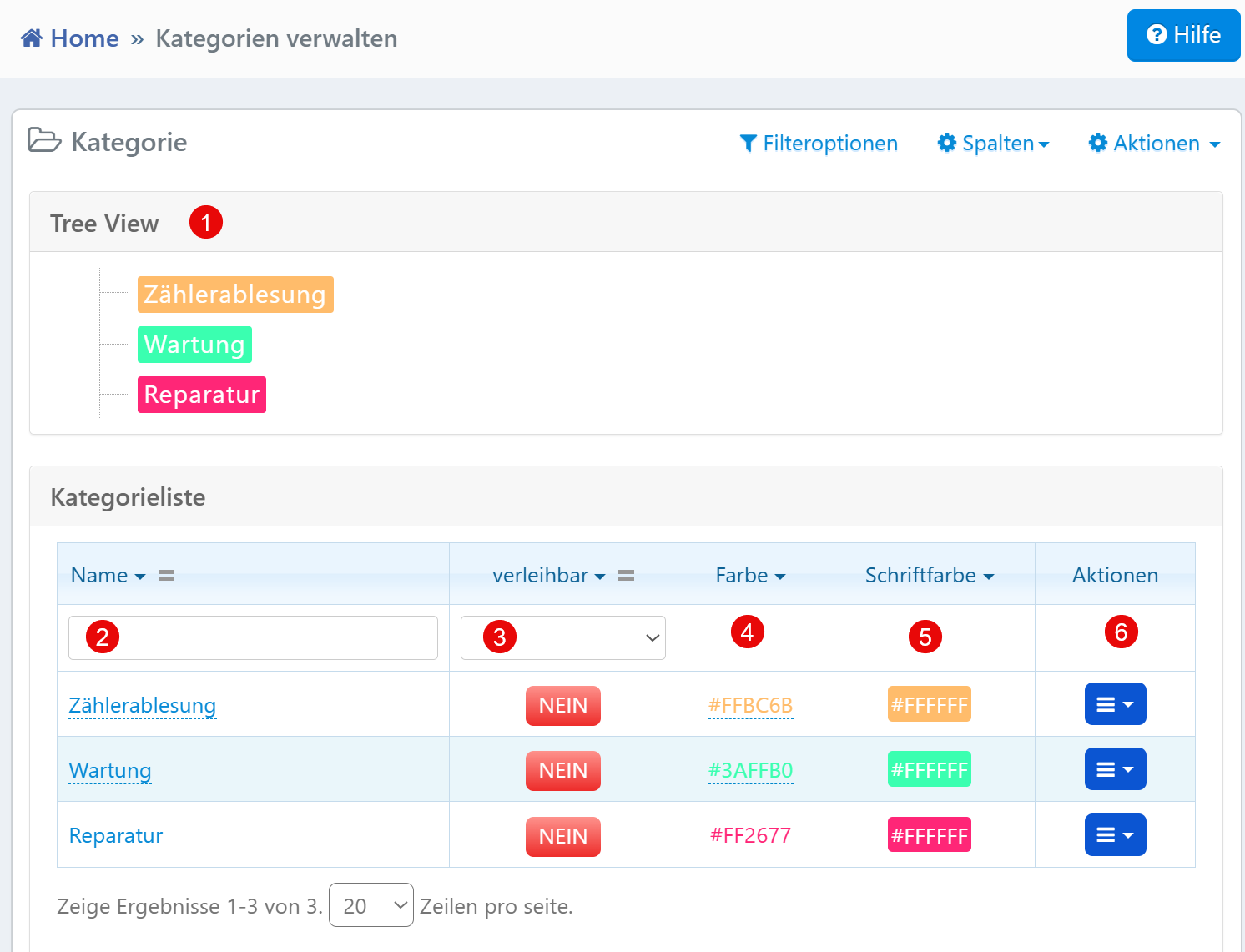Click the orange #FFFFFF Schriftfarbe swatch
The image size is (1245, 952).
(x=929, y=704)
